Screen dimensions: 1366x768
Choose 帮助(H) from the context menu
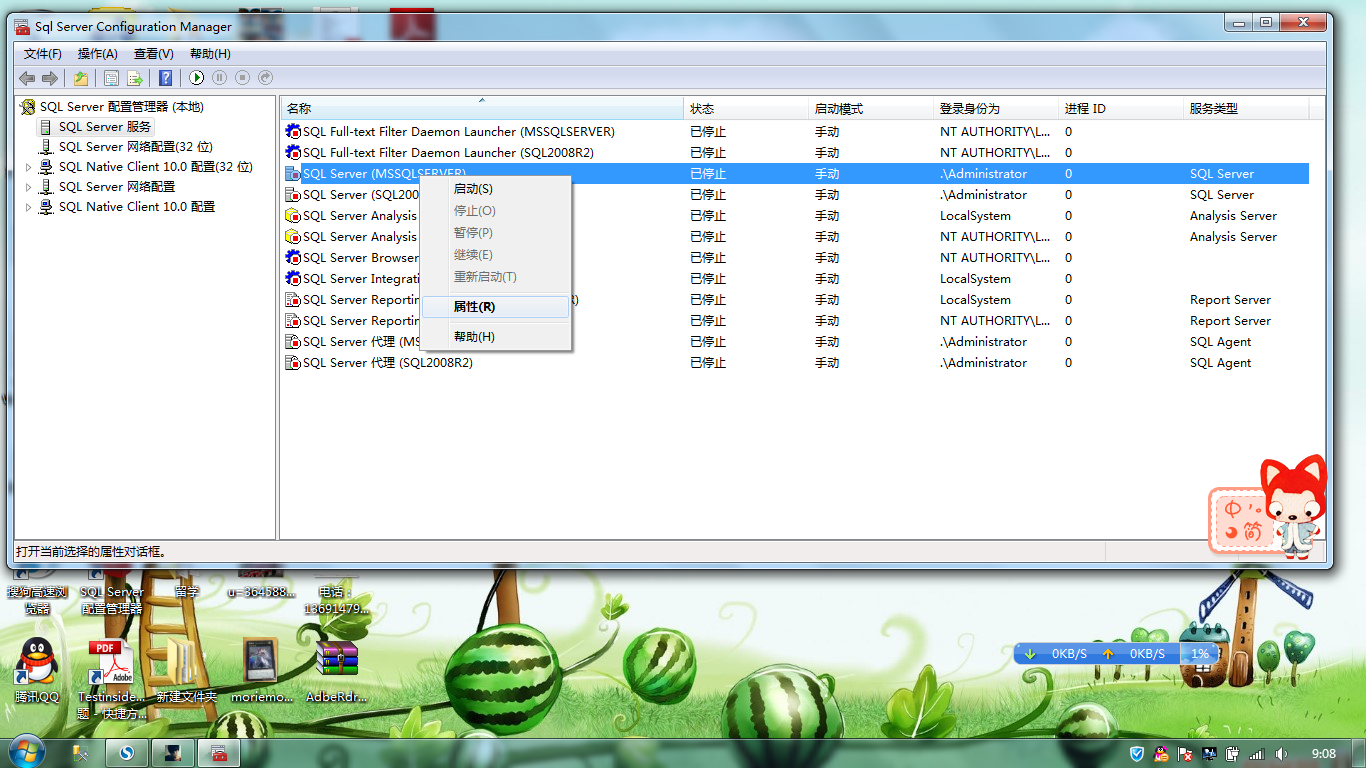496,337
